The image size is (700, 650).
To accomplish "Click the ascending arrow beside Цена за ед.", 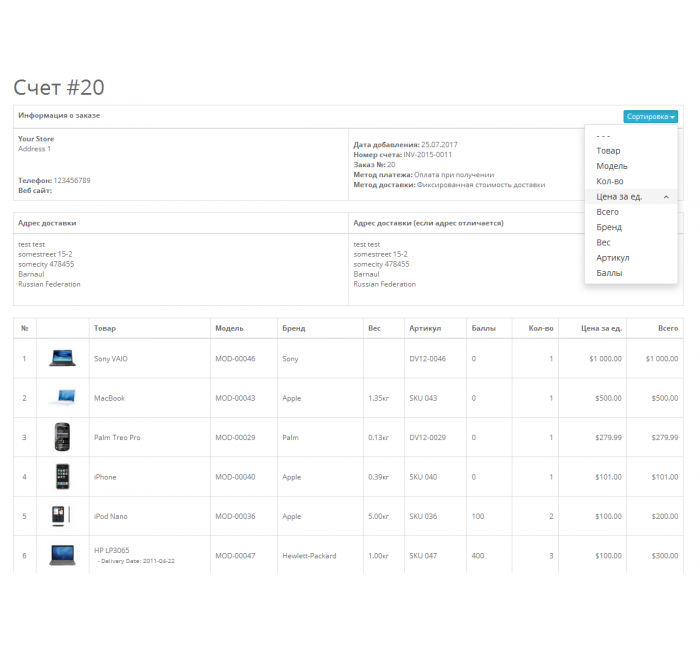I will pos(666,197).
